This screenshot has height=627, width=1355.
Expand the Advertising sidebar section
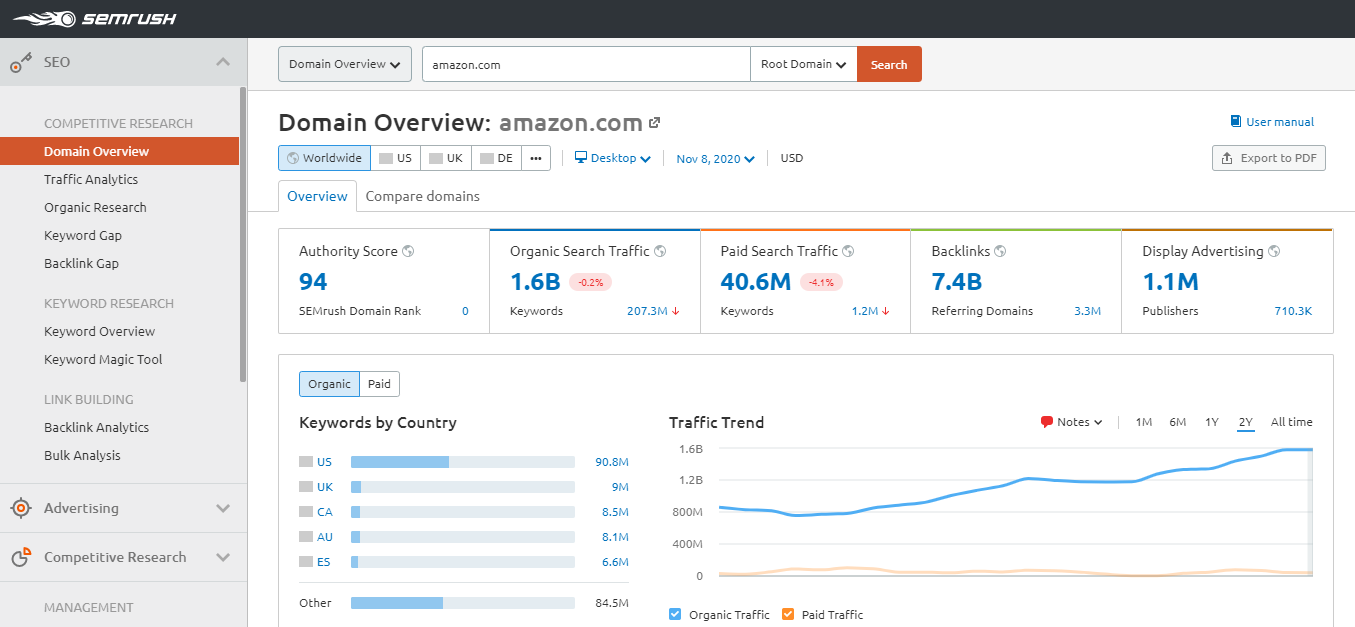pos(223,508)
